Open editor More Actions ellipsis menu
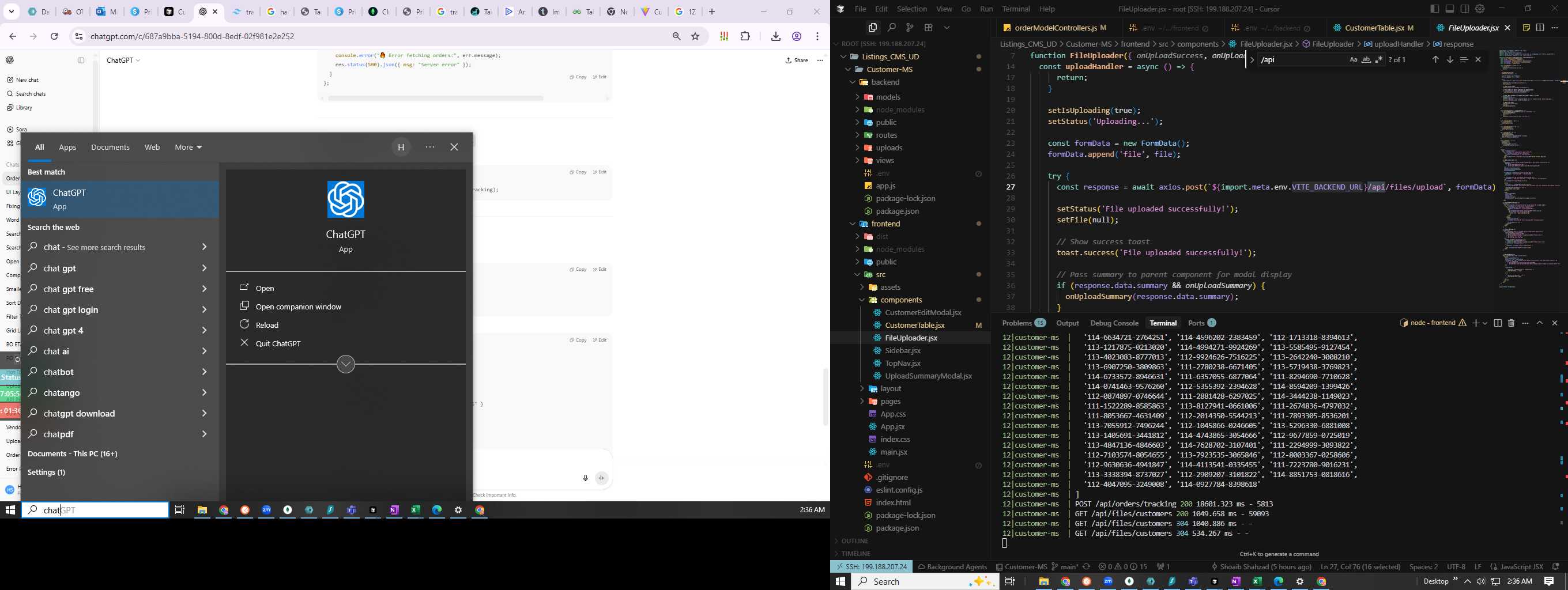 [x=1555, y=28]
